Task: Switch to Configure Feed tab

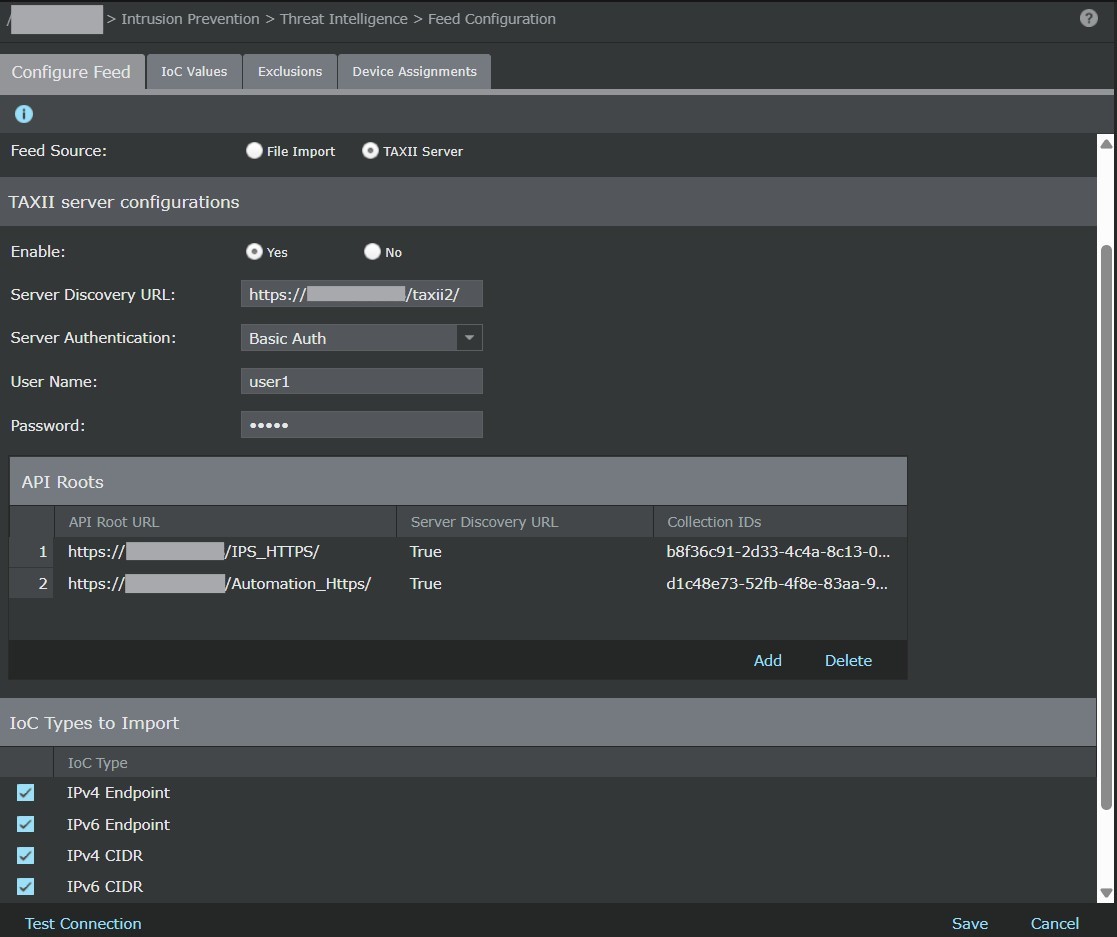Action: pos(72,72)
